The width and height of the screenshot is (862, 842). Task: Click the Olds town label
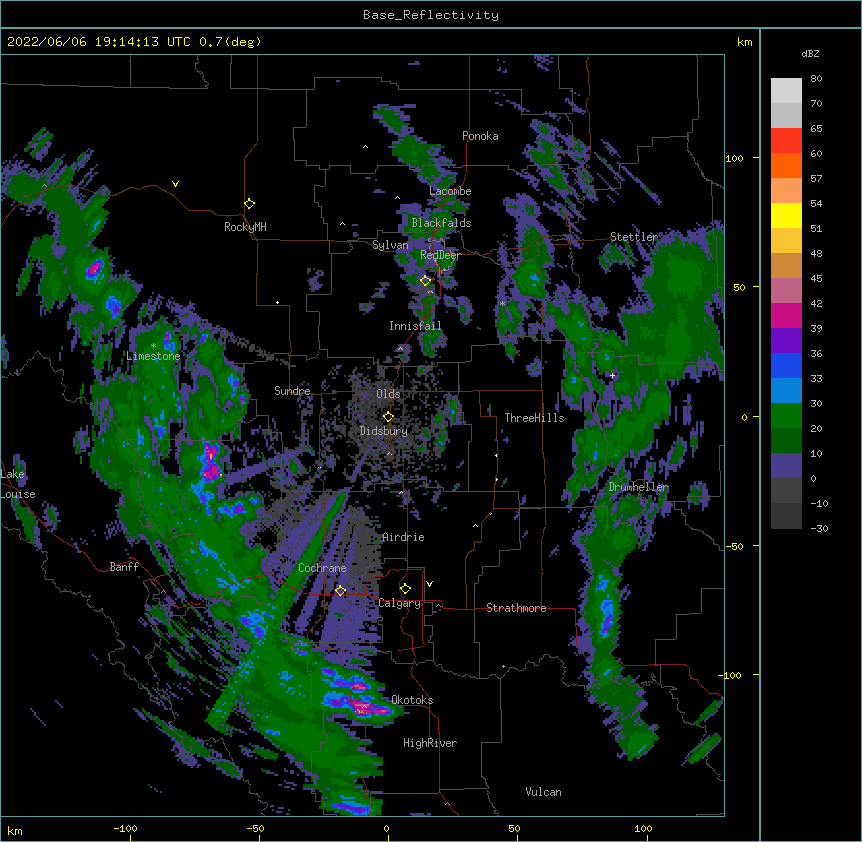pos(388,394)
